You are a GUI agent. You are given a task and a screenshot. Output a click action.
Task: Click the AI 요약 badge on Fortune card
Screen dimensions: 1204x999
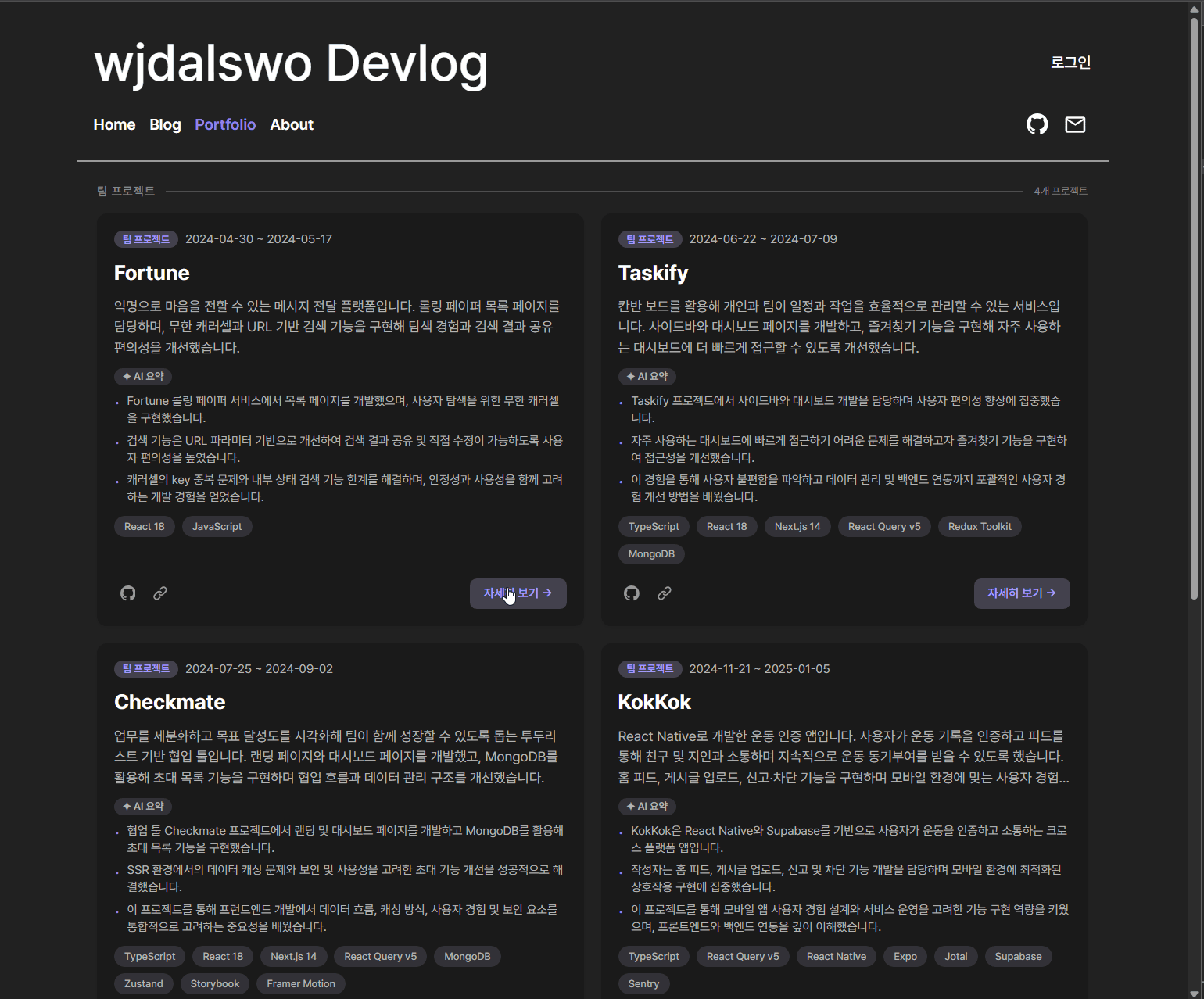point(143,377)
